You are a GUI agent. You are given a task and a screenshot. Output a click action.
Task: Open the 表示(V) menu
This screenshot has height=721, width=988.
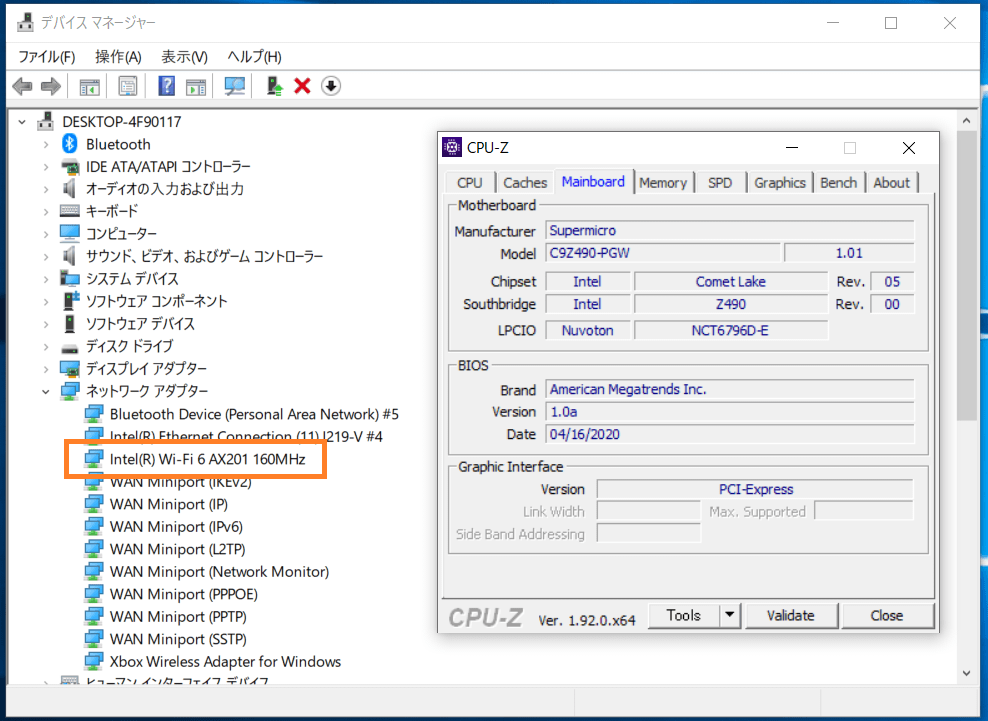185,57
